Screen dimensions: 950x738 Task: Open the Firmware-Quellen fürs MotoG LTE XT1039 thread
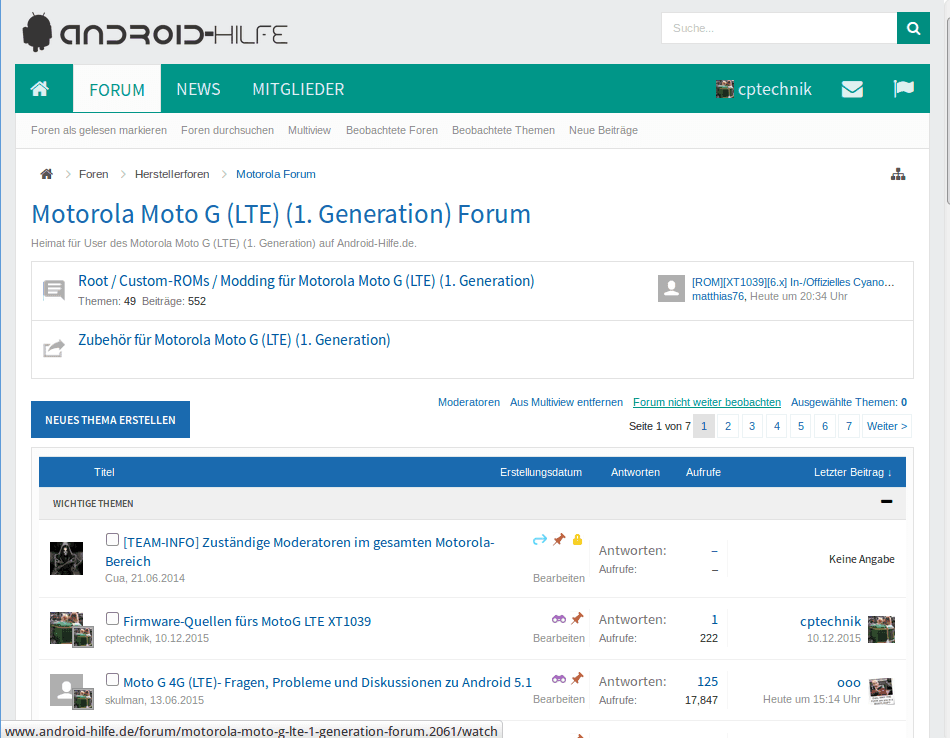click(247, 621)
